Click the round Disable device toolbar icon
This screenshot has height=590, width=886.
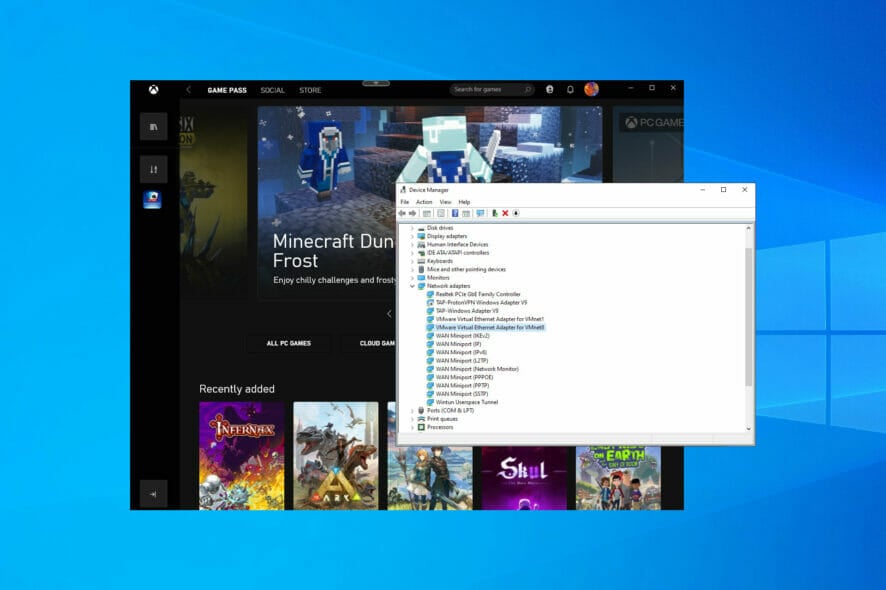tap(516, 214)
